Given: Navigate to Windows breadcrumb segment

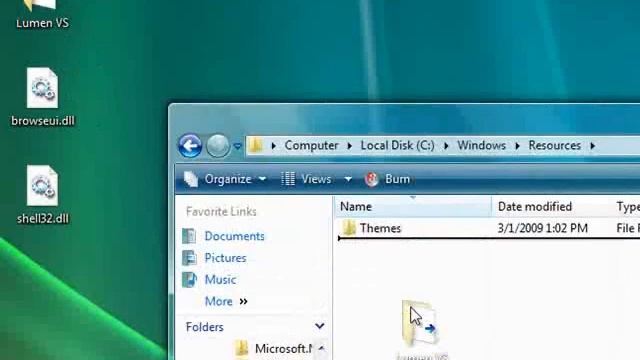Looking at the screenshot, I should click(x=481, y=145).
